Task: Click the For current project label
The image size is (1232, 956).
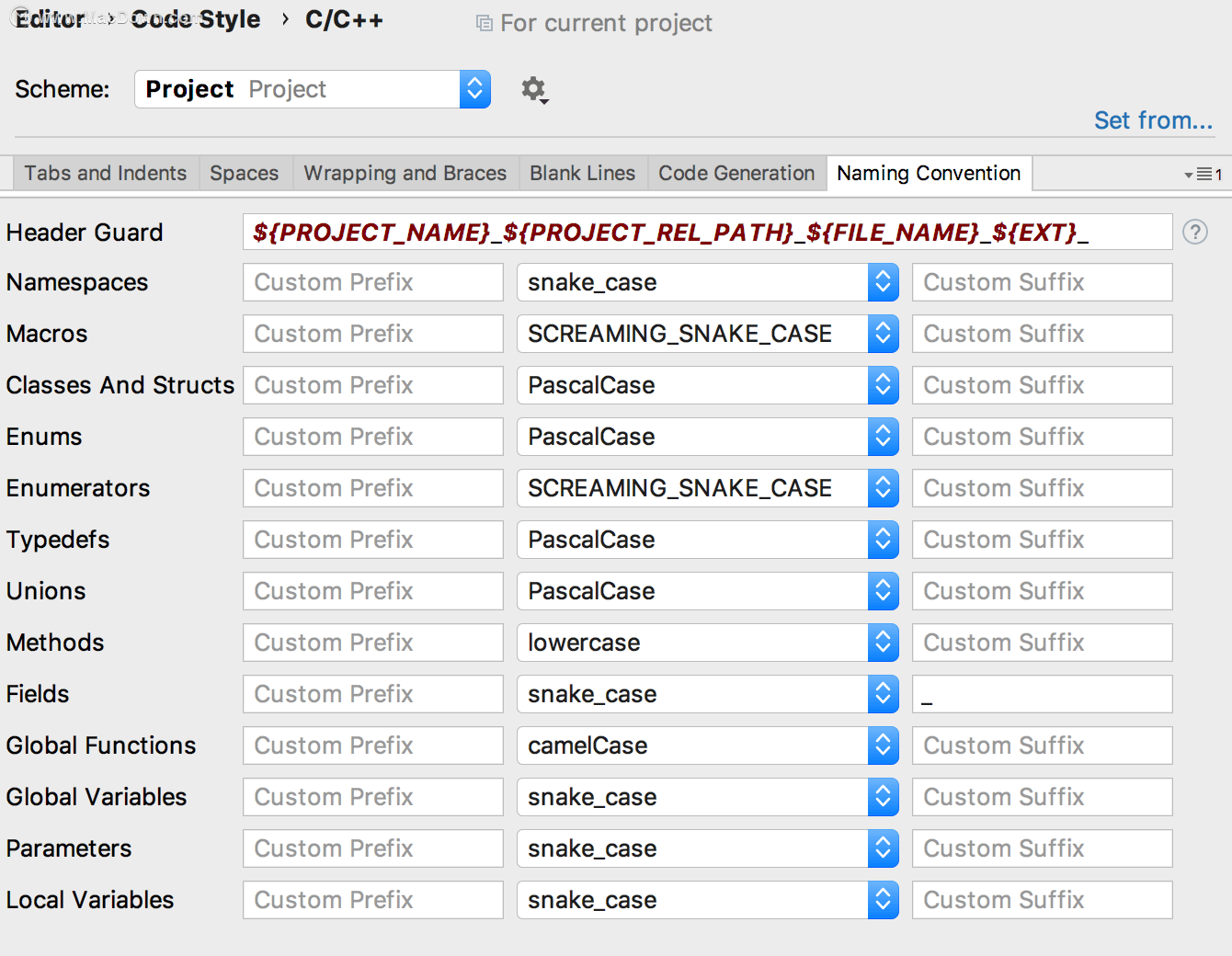Action: point(606,23)
